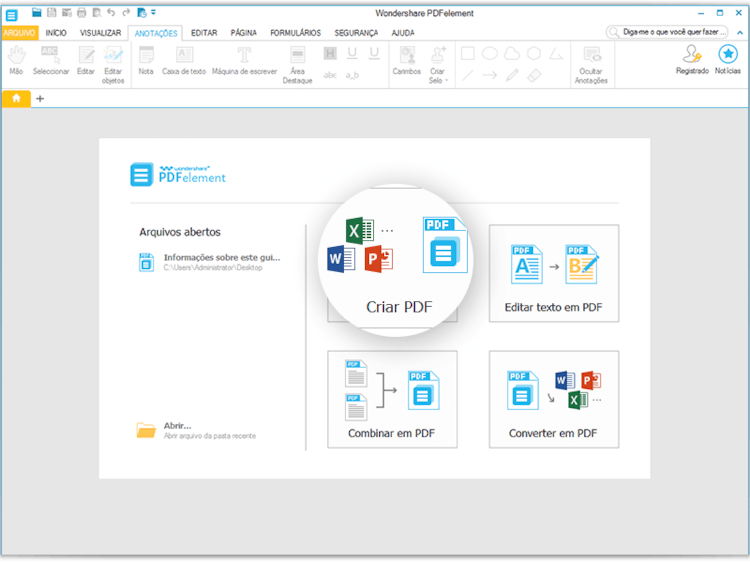
Task: Add a new tab with plus button
Action: pyautogui.click(x=40, y=99)
